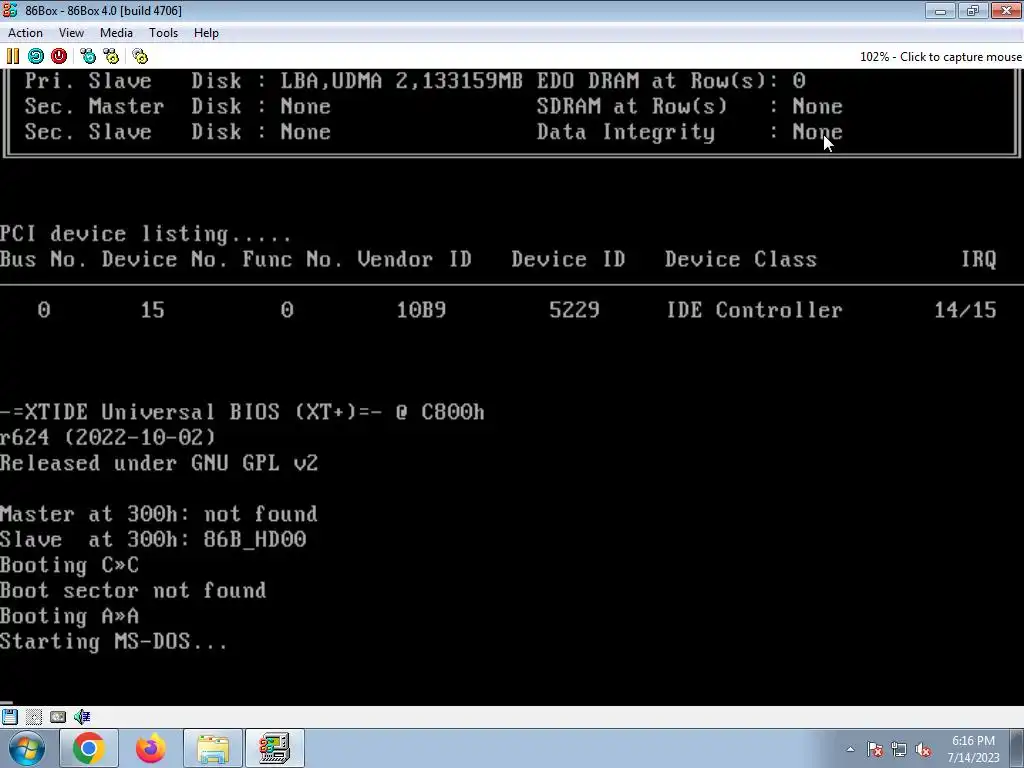
Task: Click the 'Booting C»C' line
Action: click(69, 565)
